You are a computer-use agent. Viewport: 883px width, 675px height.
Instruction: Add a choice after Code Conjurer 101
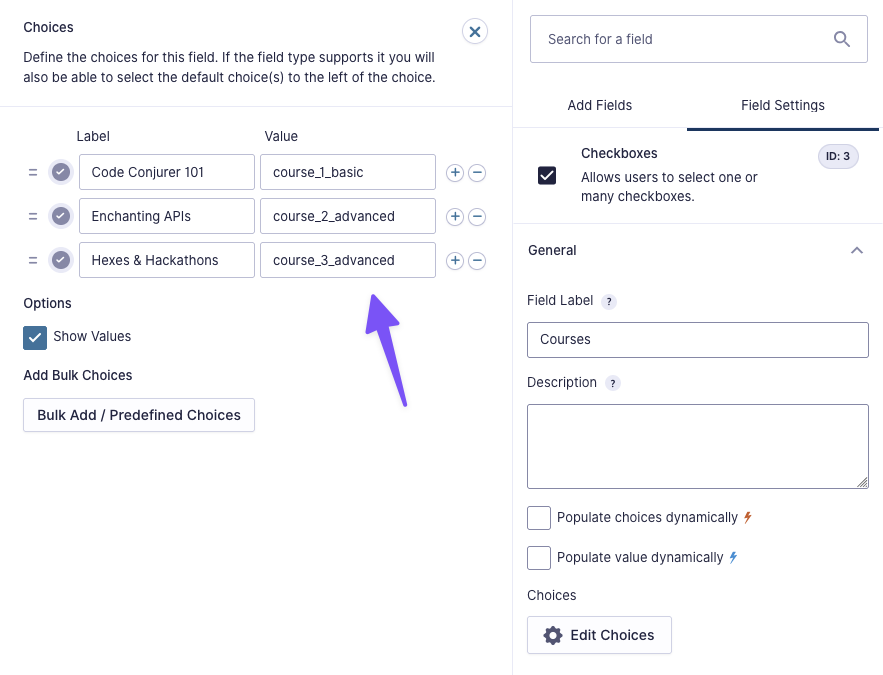coord(454,173)
